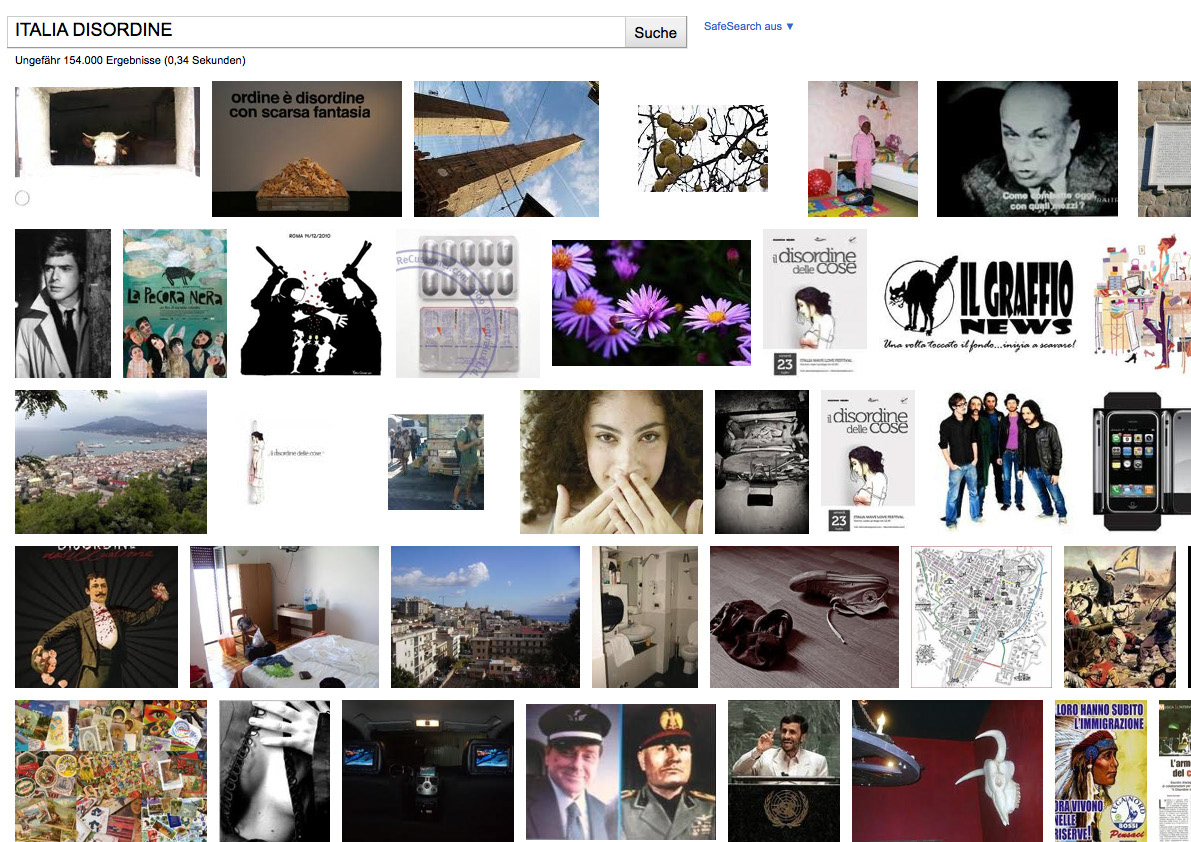The height and width of the screenshot is (842, 1191).
Task: Open the child in pink outfit photo
Action: point(863,149)
